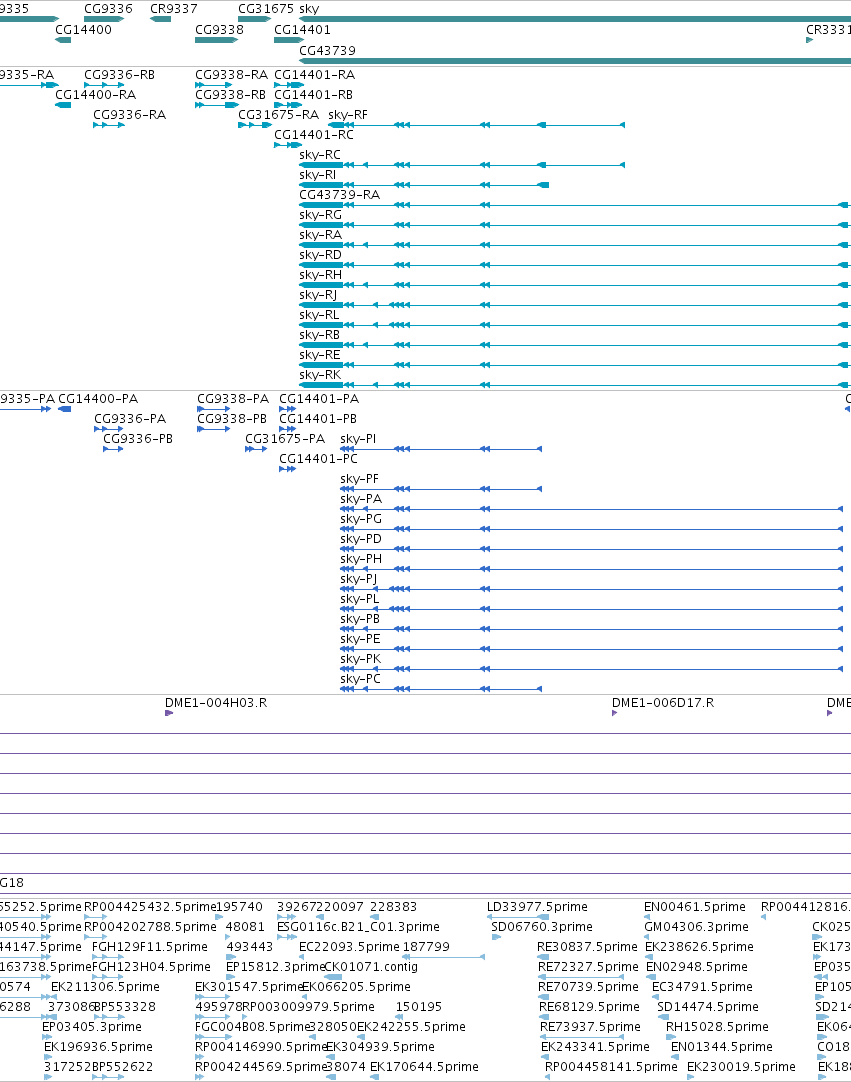Select the sky-PC protein label
Image resolution: width=851 pixels, height=1082 pixels.
pyautogui.click(x=360, y=679)
